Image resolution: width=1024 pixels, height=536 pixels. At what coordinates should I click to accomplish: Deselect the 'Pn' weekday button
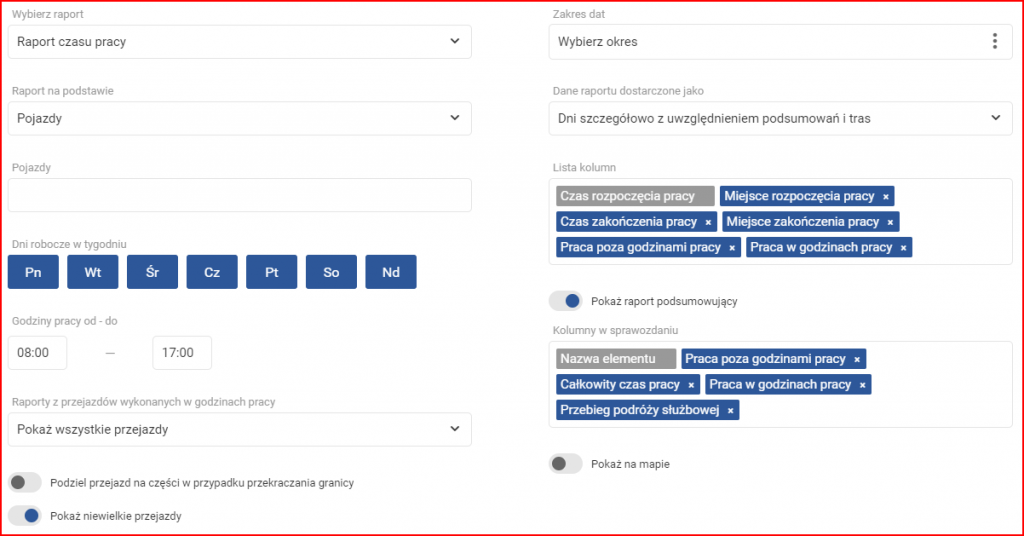pyautogui.click(x=33, y=272)
